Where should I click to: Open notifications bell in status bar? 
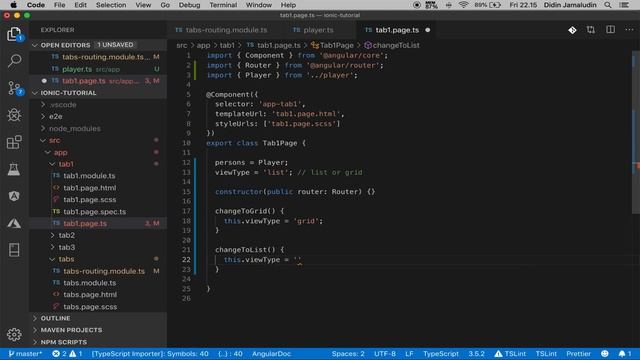[624, 353]
